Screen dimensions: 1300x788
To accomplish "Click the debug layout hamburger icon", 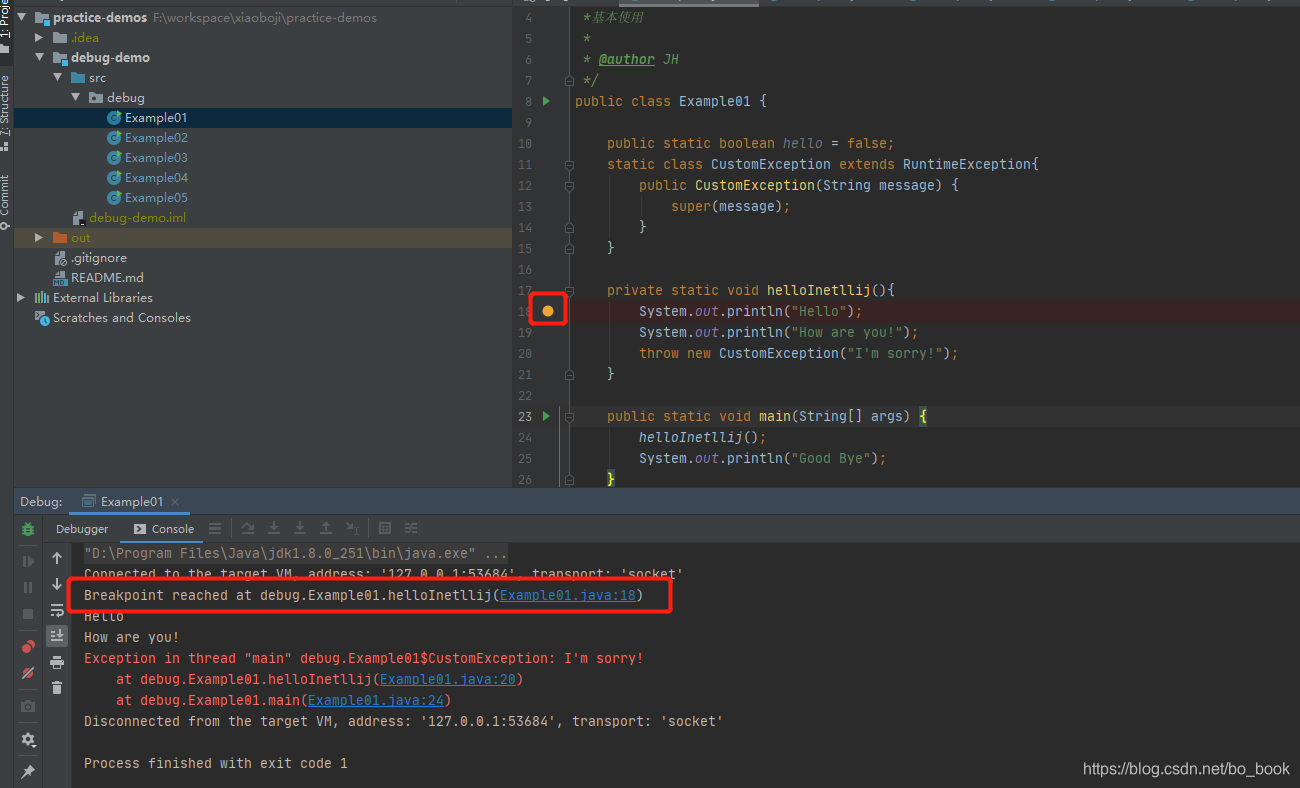I will coord(215,528).
